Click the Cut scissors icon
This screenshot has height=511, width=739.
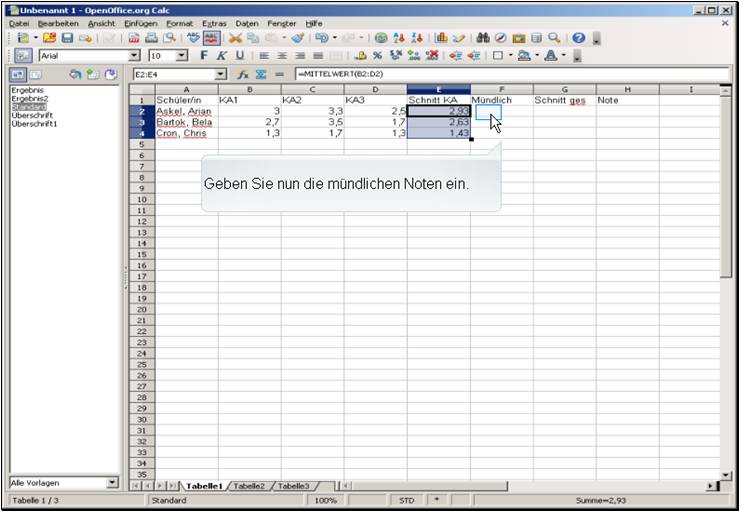pyautogui.click(x=236, y=38)
